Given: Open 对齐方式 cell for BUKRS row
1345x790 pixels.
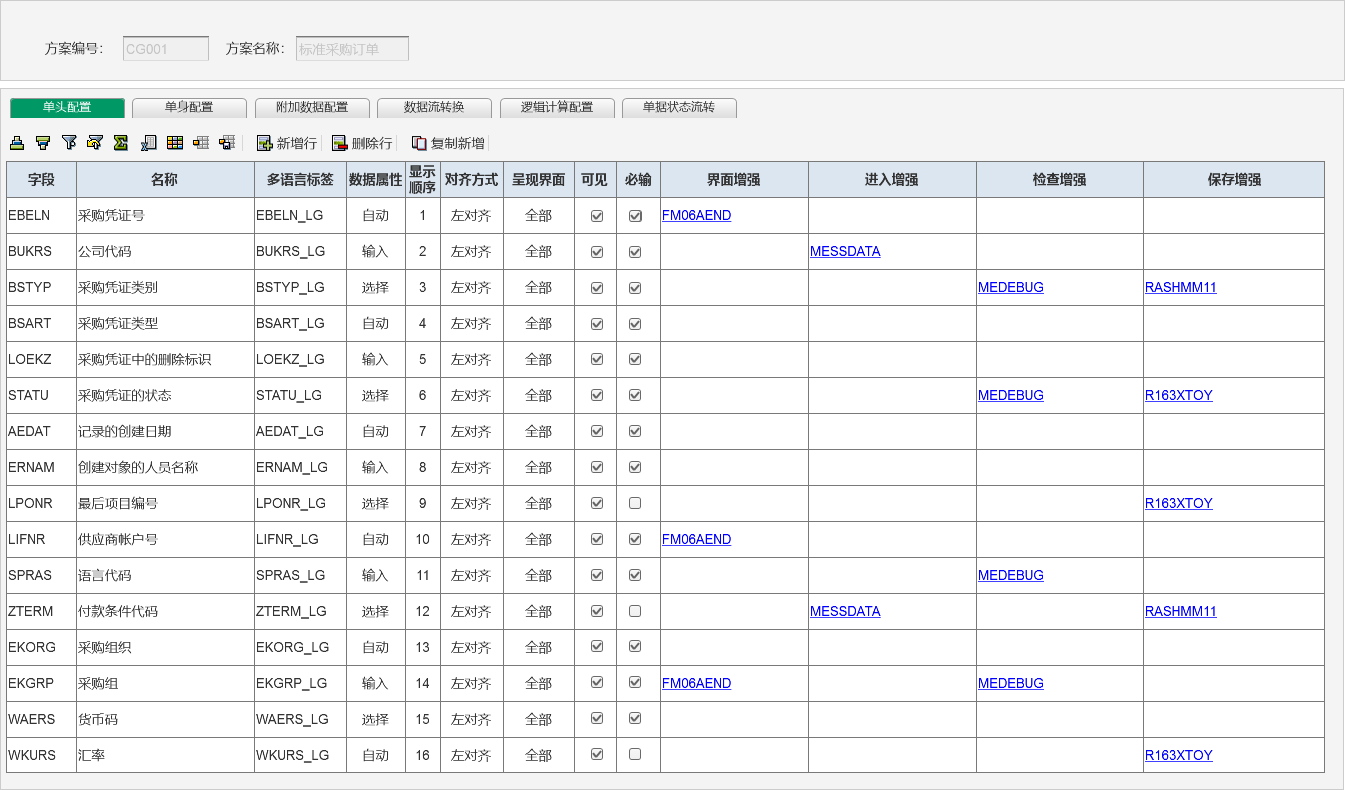Looking at the screenshot, I should pyautogui.click(x=471, y=251).
